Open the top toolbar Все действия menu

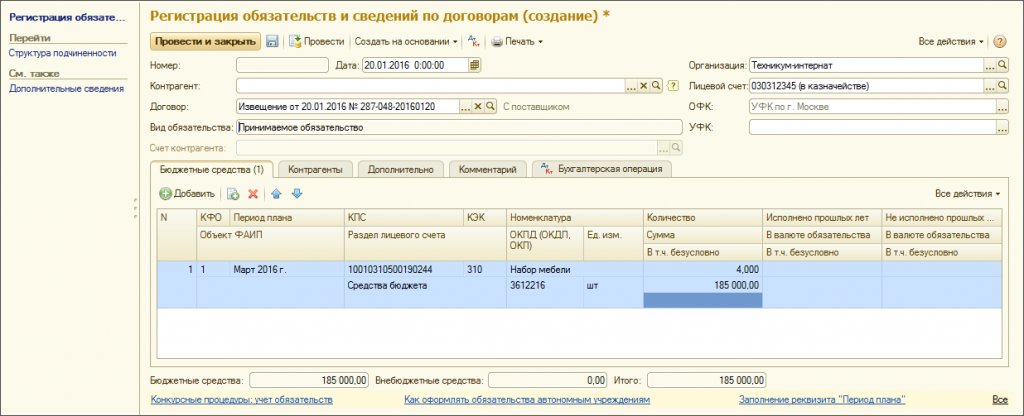(951, 41)
